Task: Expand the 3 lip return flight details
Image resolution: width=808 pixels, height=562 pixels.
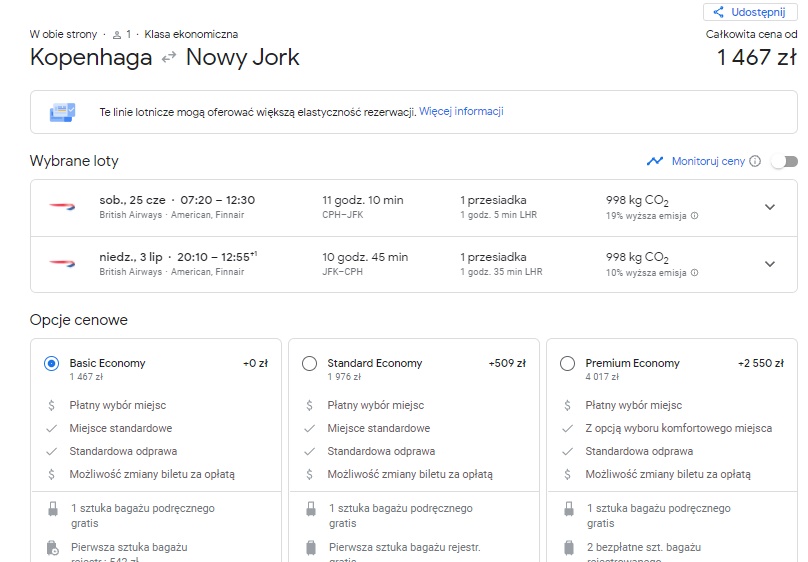Action: click(770, 264)
